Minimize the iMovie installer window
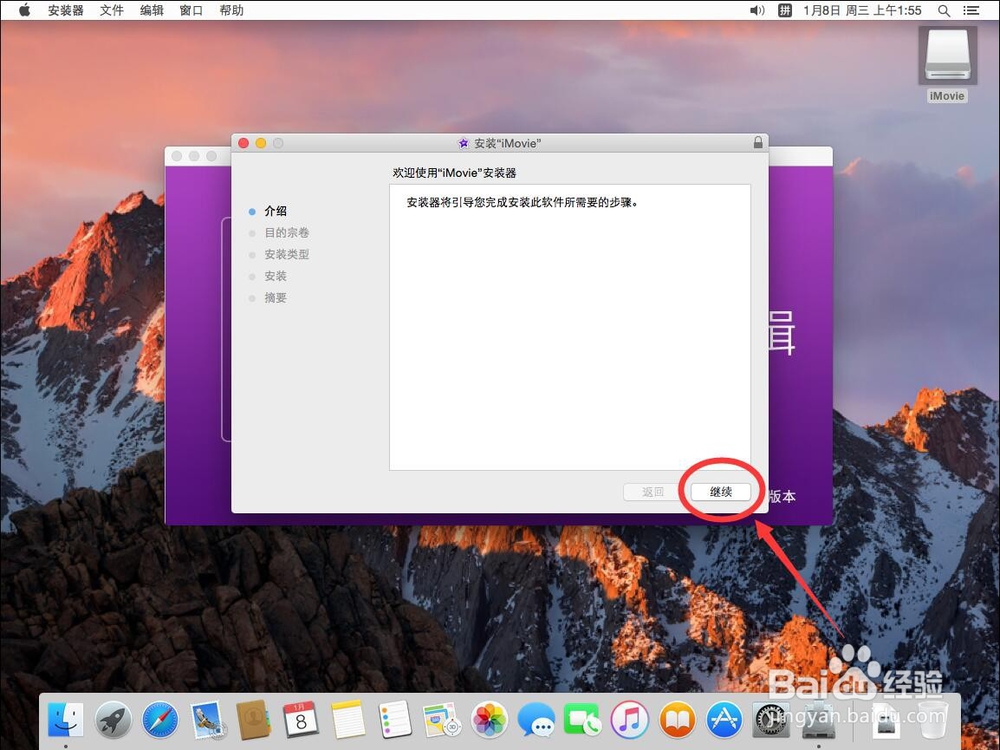Image resolution: width=1000 pixels, height=750 pixels. [261, 143]
